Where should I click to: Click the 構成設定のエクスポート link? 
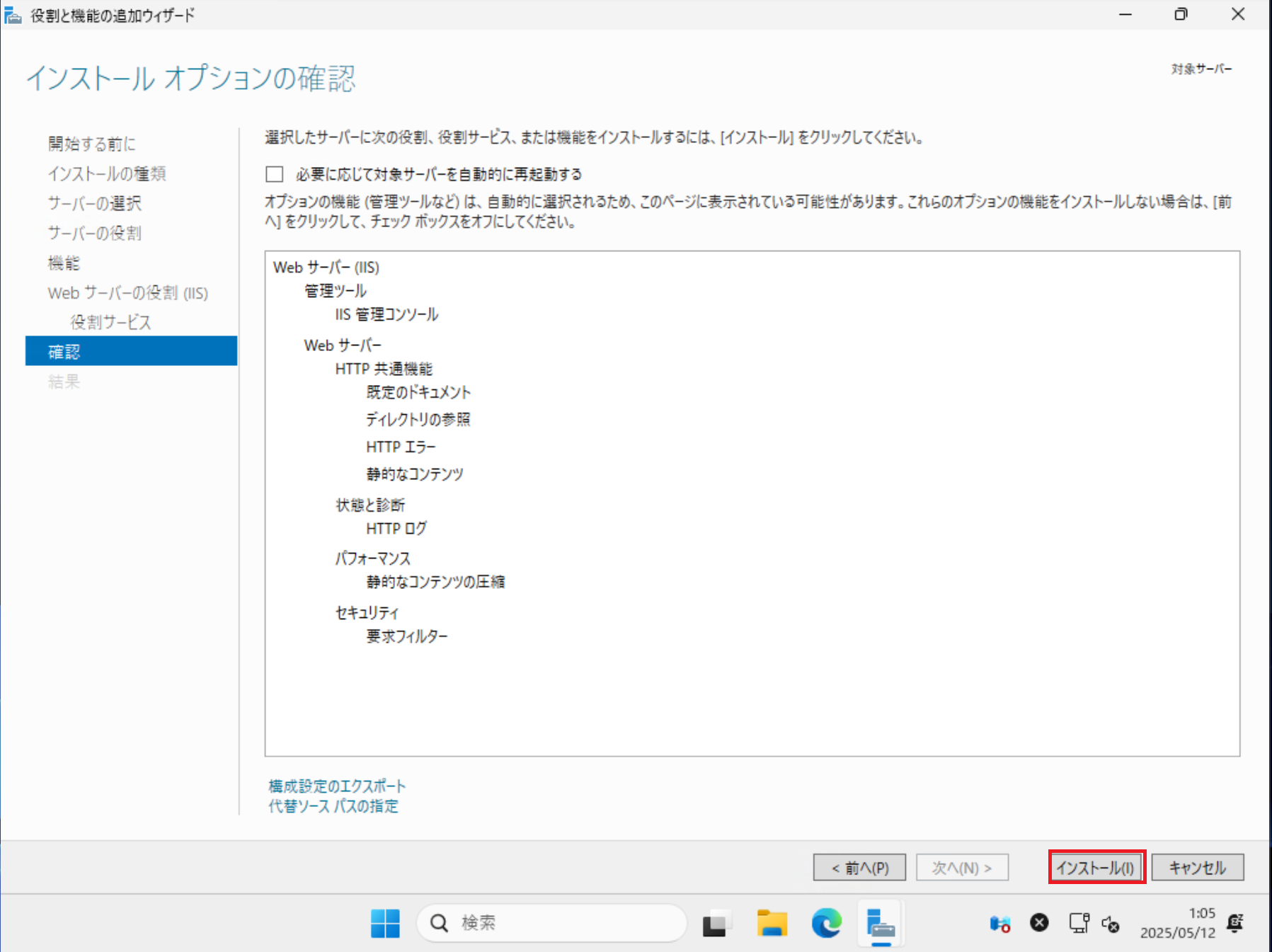tap(337, 786)
